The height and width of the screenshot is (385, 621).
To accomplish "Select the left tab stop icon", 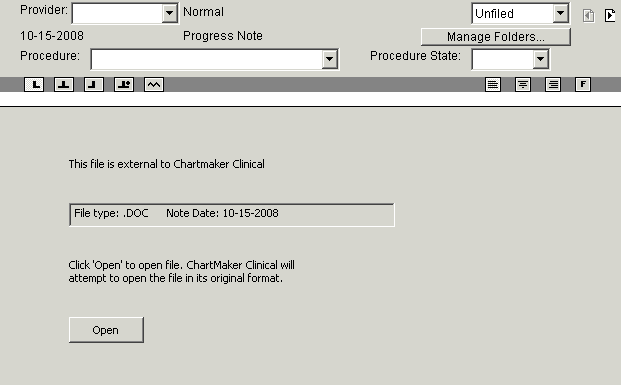I will (34, 84).
